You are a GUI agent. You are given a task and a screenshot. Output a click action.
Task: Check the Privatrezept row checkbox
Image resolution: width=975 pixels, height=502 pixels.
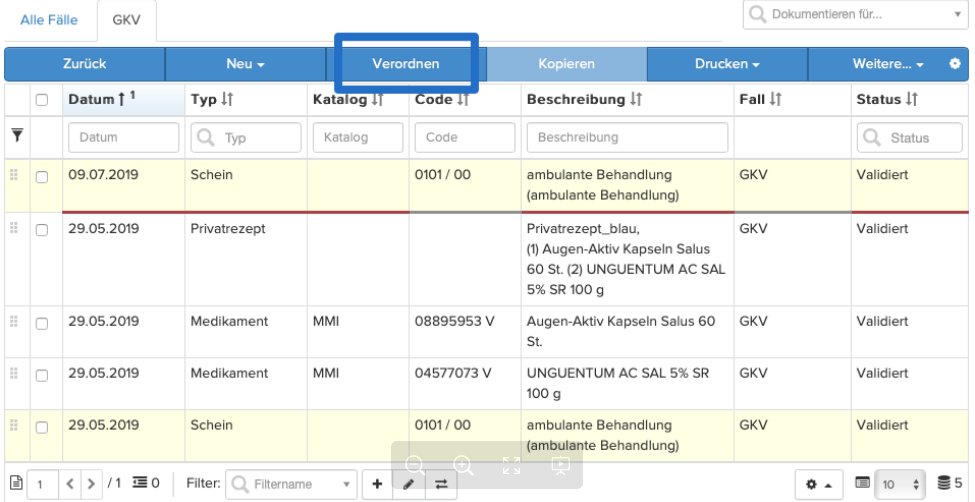click(42, 230)
